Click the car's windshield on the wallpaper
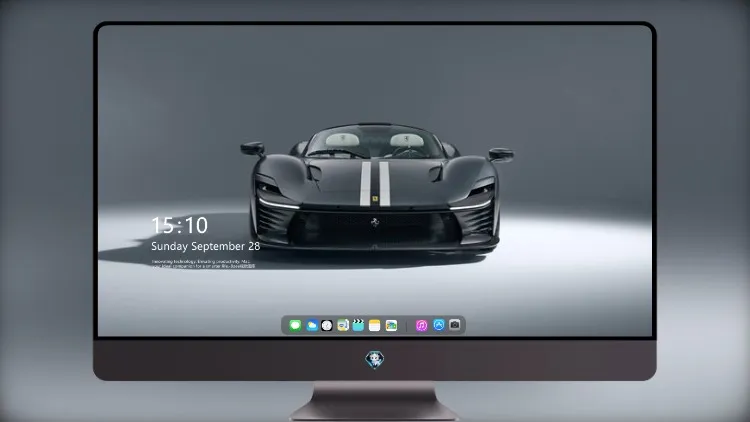This screenshot has height=422, width=750. (x=375, y=142)
